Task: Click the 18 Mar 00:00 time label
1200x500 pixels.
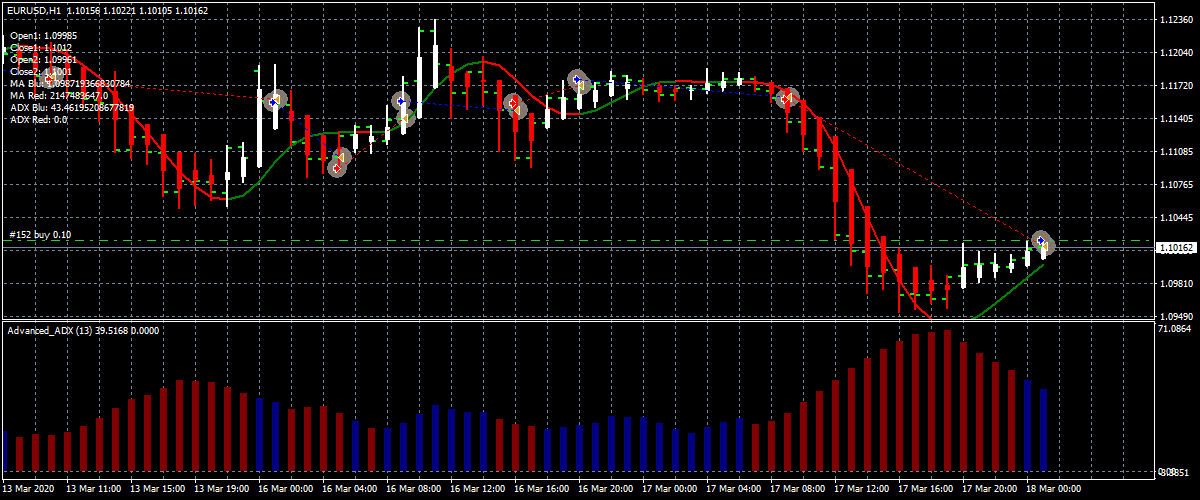Action: (1055, 490)
